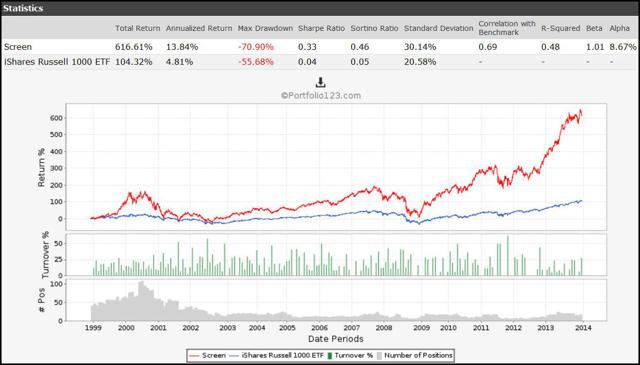The width and height of the screenshot is (640, 365).
Task: Click the Date Periods axis title
Action: pos(336,339)
